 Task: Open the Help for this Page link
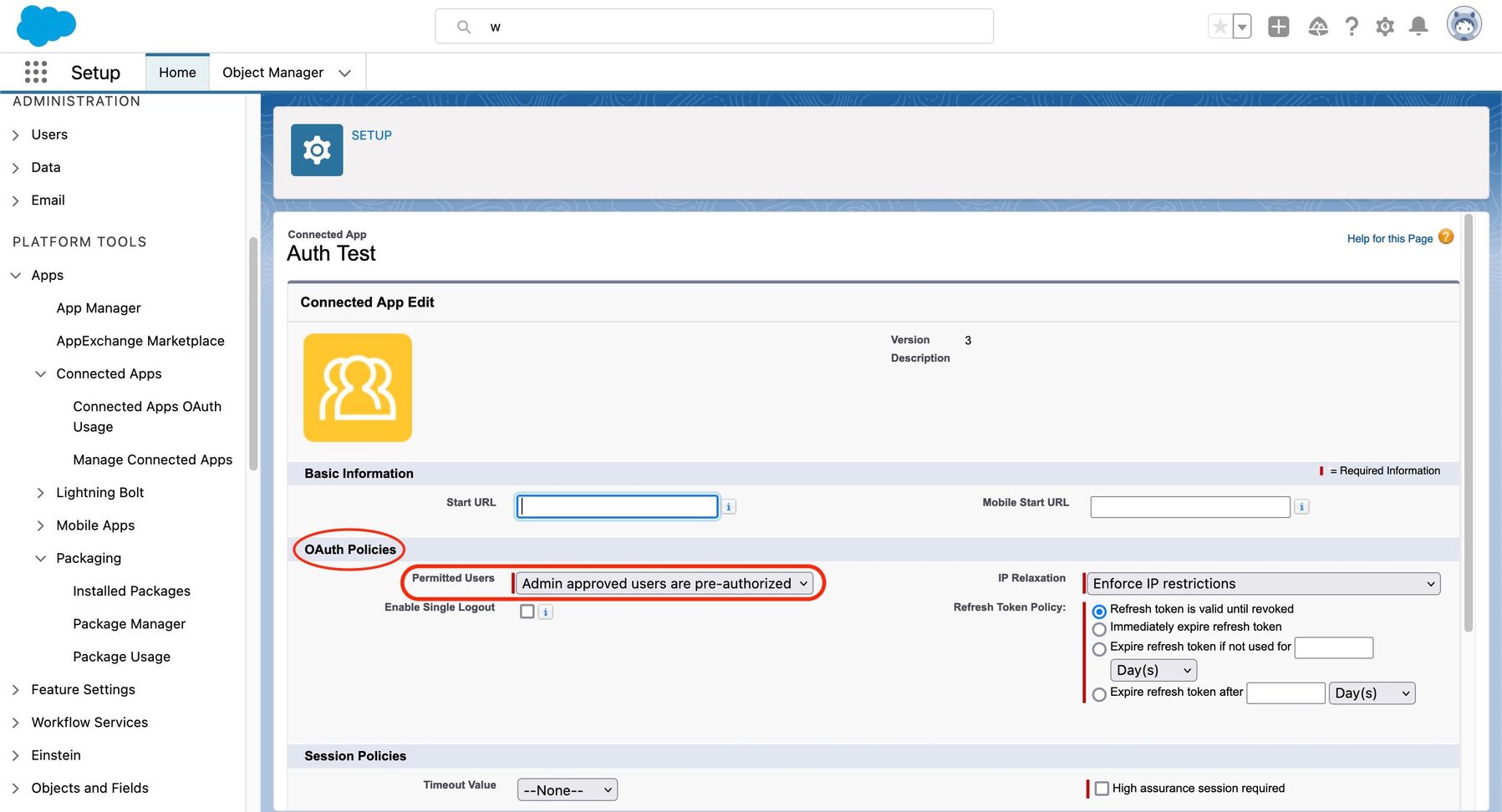click(x=1389, y=239)
